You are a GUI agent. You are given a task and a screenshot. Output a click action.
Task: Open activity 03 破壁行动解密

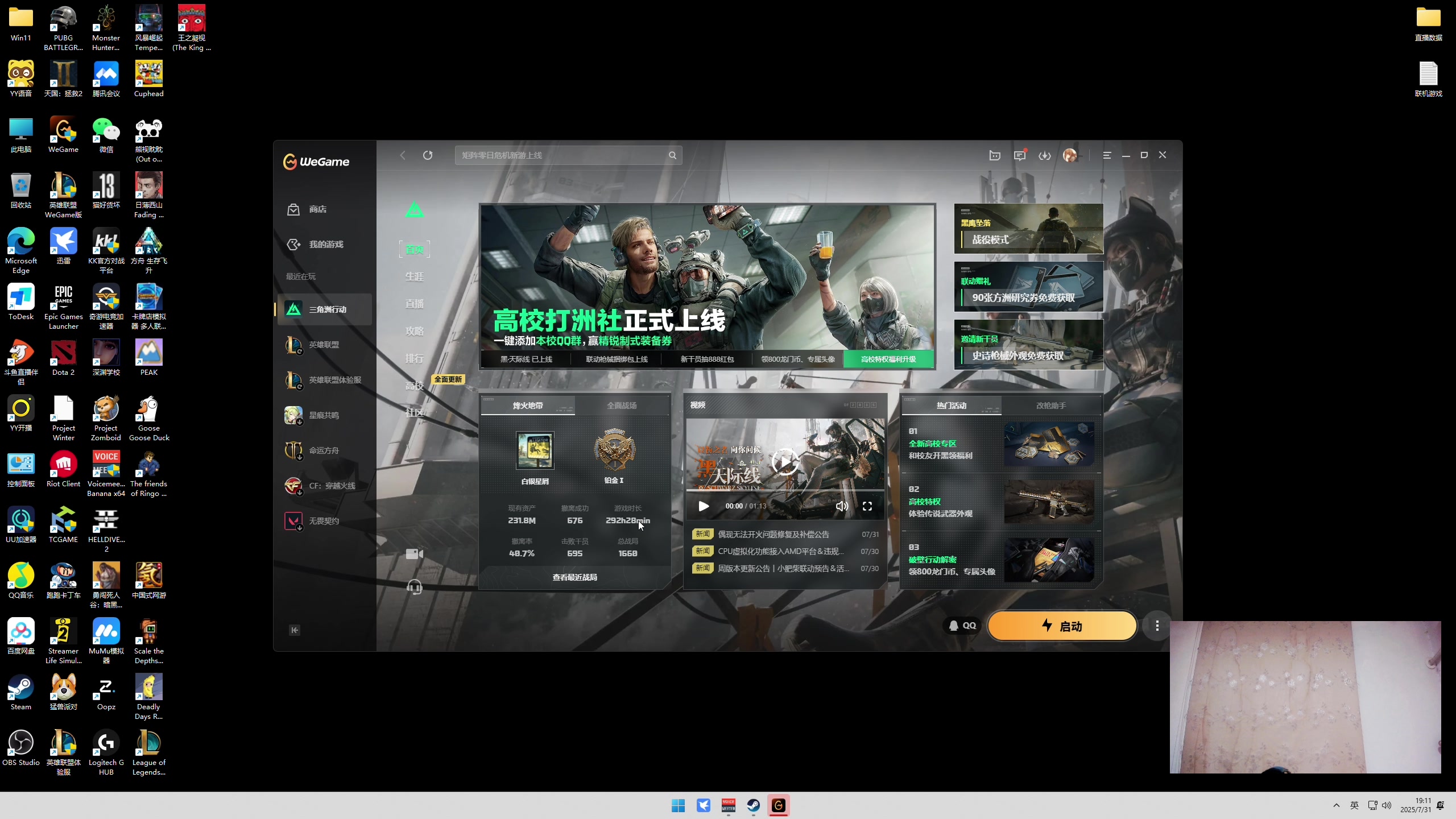tap(1001, 560)
